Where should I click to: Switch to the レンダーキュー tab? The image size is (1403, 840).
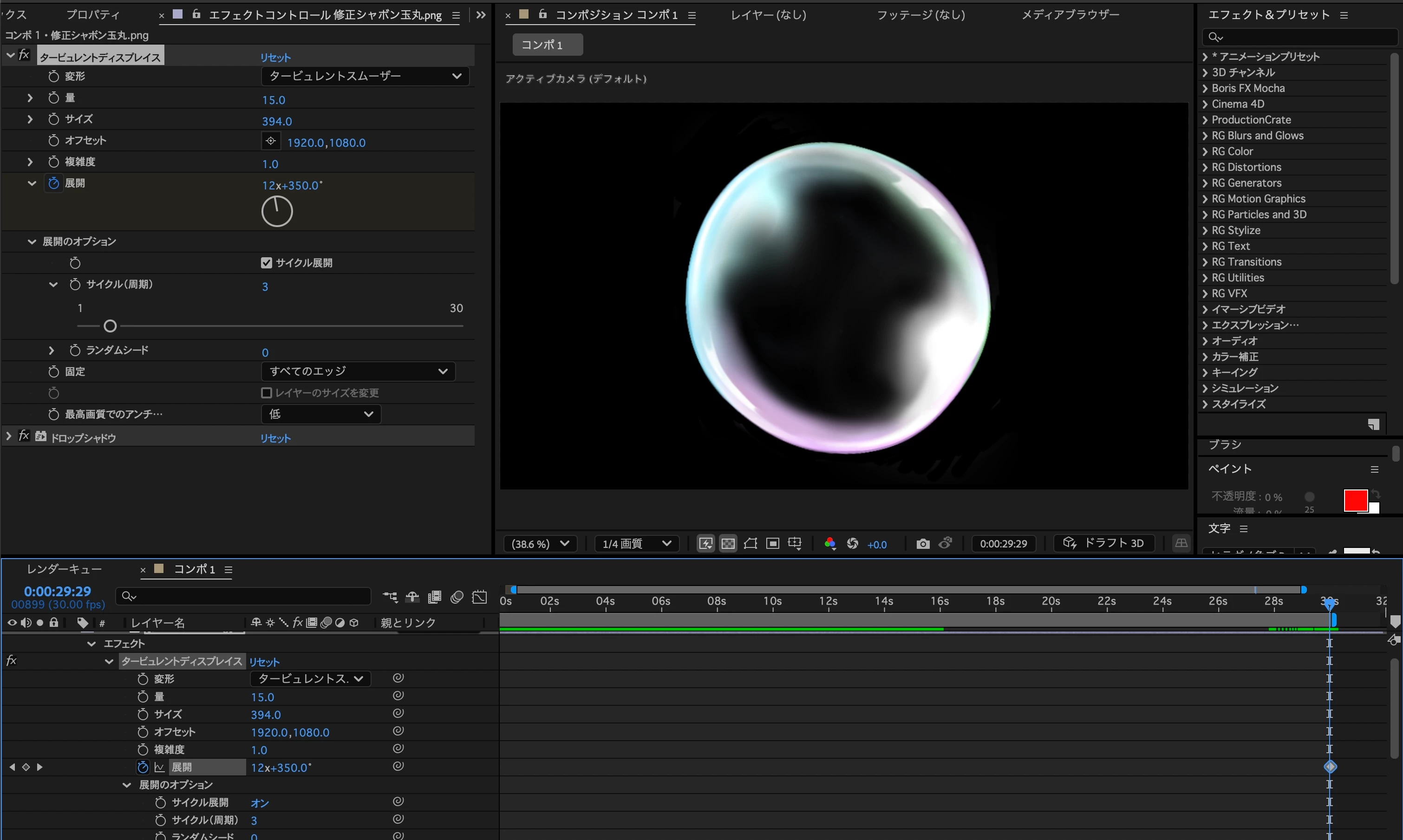pyautogui.click(x=65, y=569)
